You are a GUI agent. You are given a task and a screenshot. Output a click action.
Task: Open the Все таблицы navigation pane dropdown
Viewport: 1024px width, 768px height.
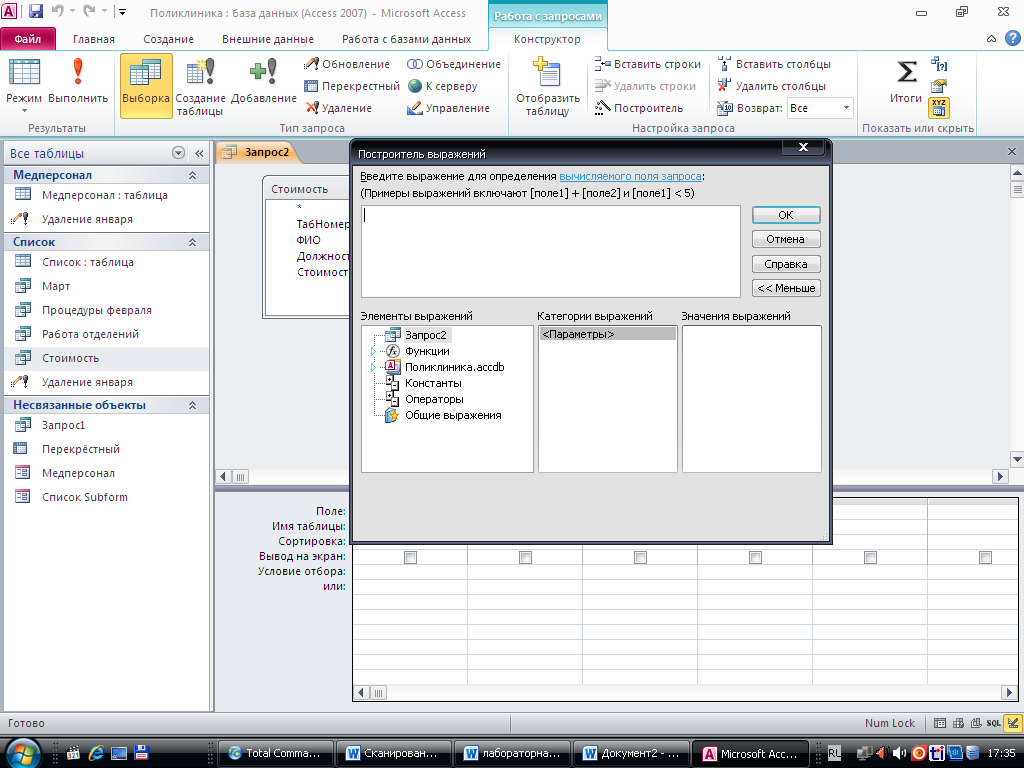tap(178, 153)
